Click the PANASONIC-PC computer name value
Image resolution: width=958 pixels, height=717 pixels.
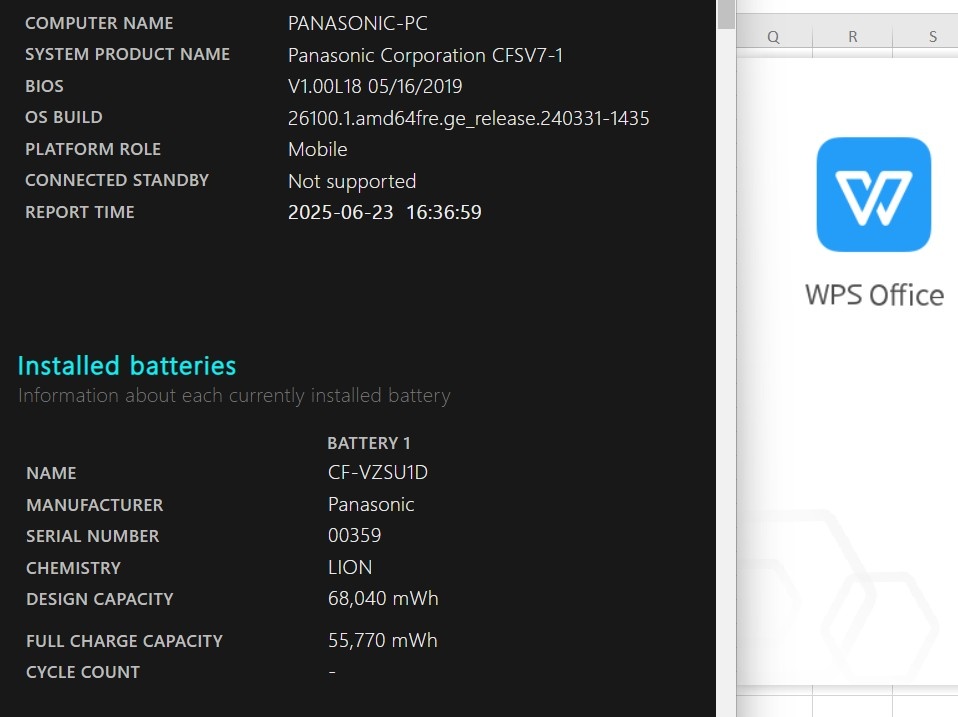[357, 23]
